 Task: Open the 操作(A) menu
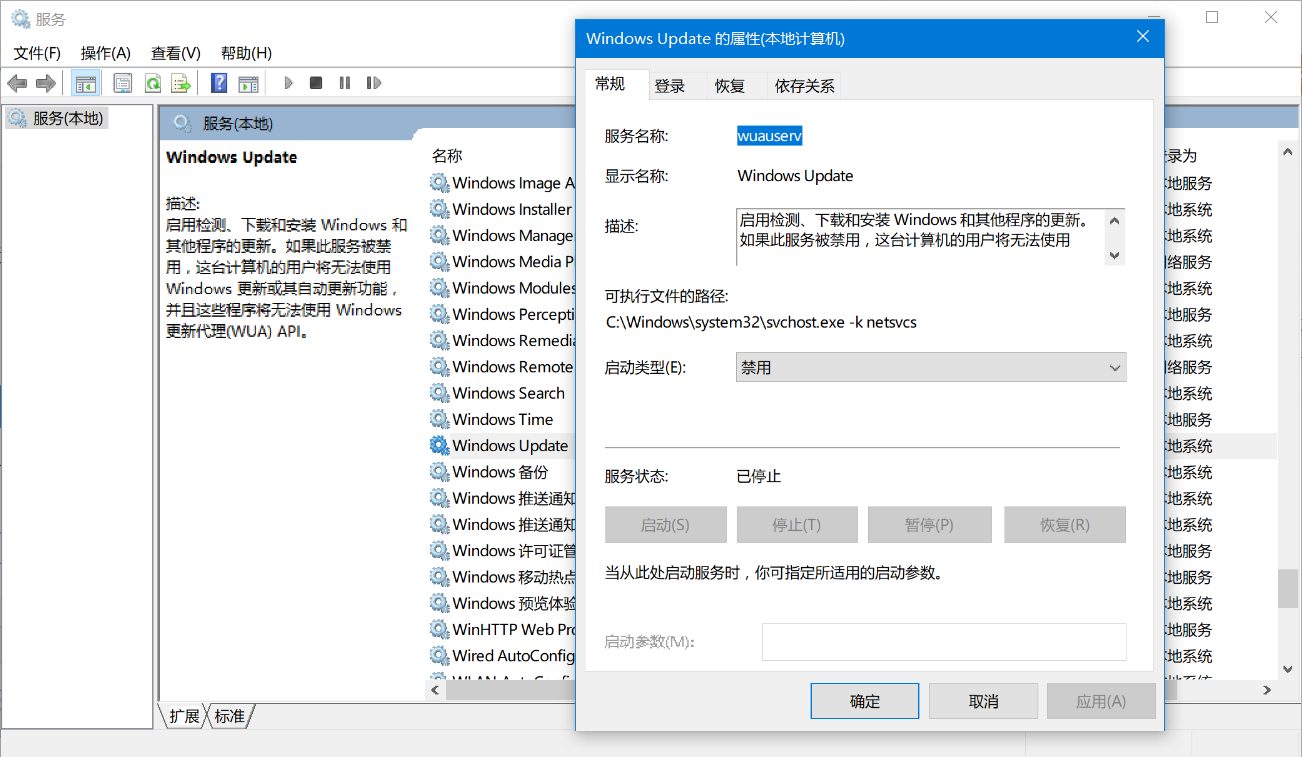click(105, 52)
